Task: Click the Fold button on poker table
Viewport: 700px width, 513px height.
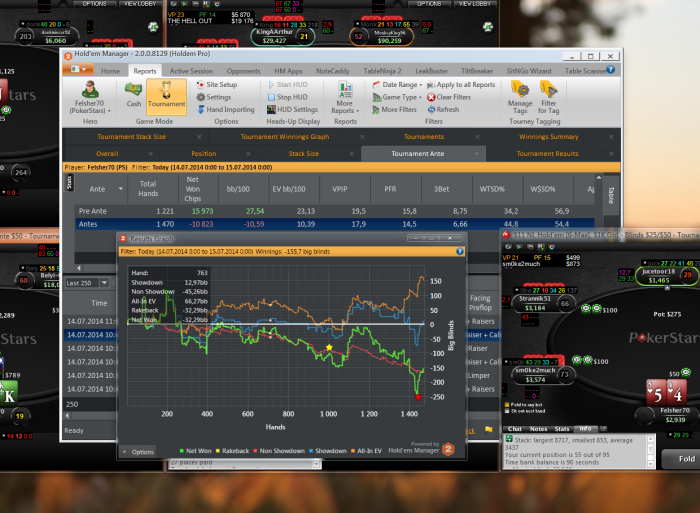Action: click(x=682, y=459)
